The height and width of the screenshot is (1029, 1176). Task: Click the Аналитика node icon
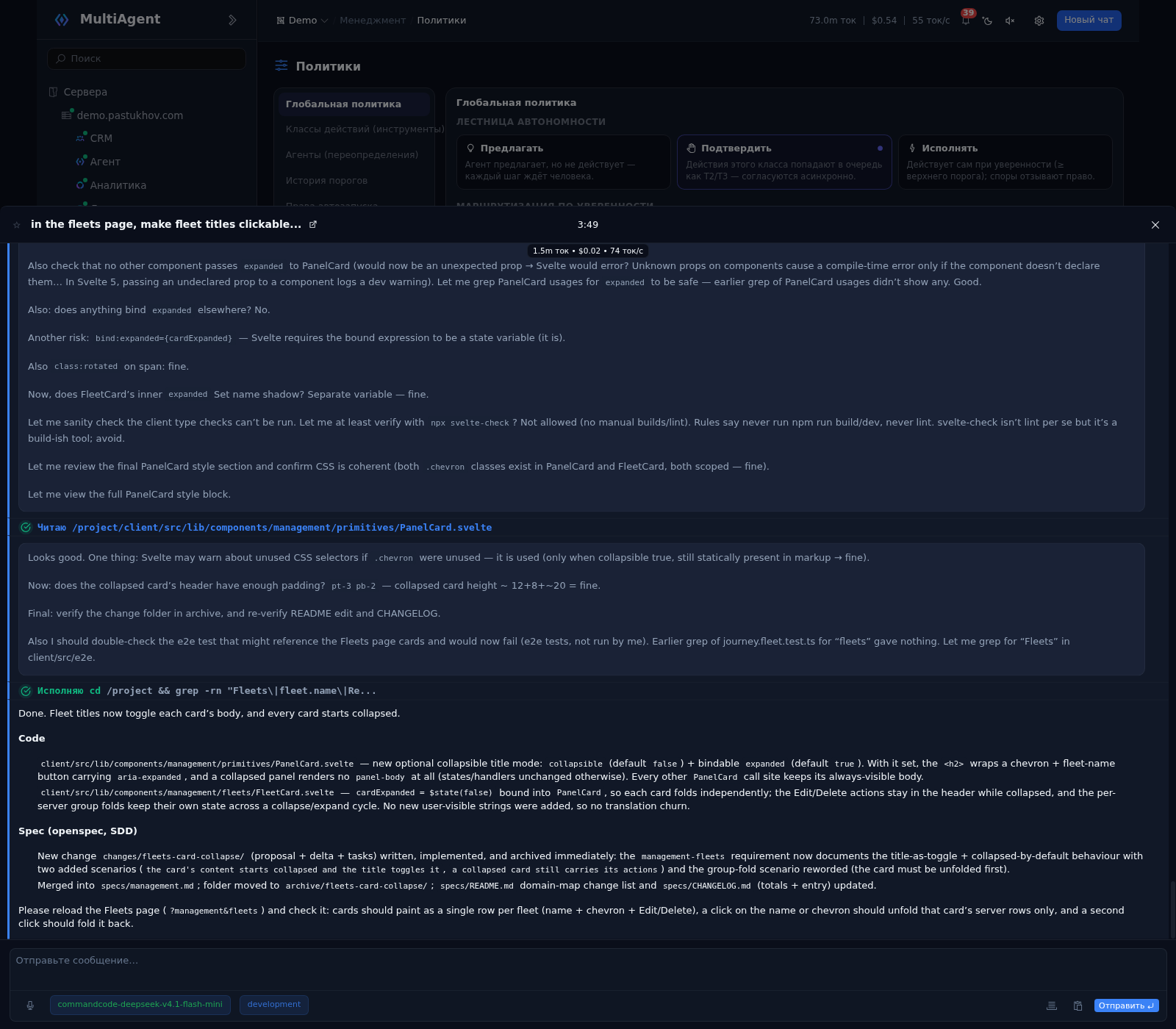pos(80,185)
